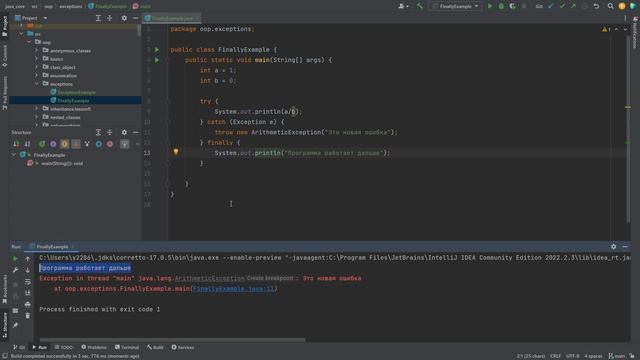Viewport: 640px width, 360px height.
Task: Click the gutter run arrow beside class FinallyExample
Action: pos(157,49)
